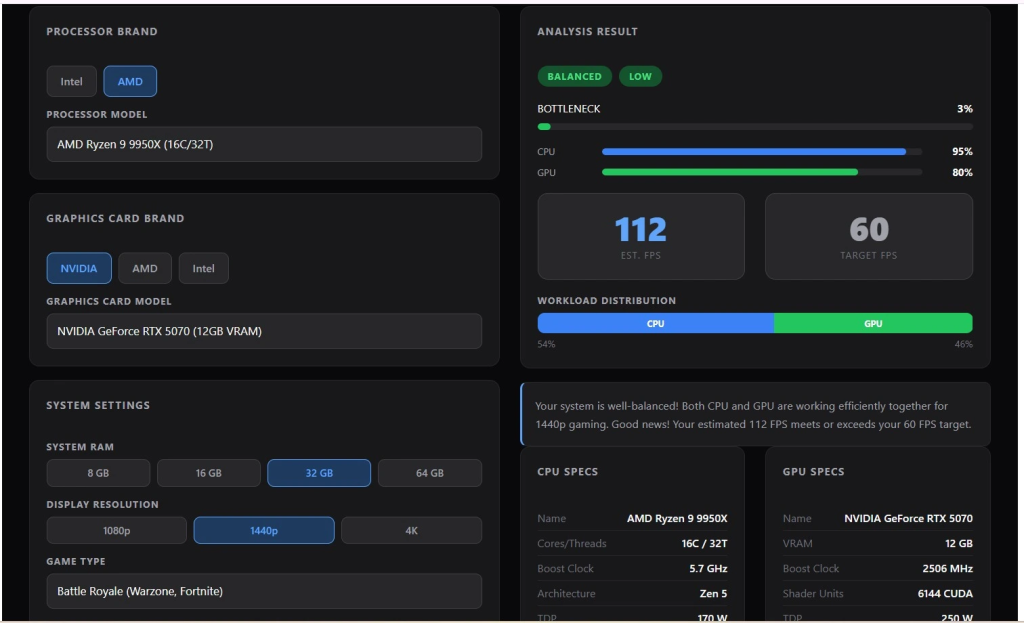Set system RAM to 16 GB
1024x623 pixels.
208,473
